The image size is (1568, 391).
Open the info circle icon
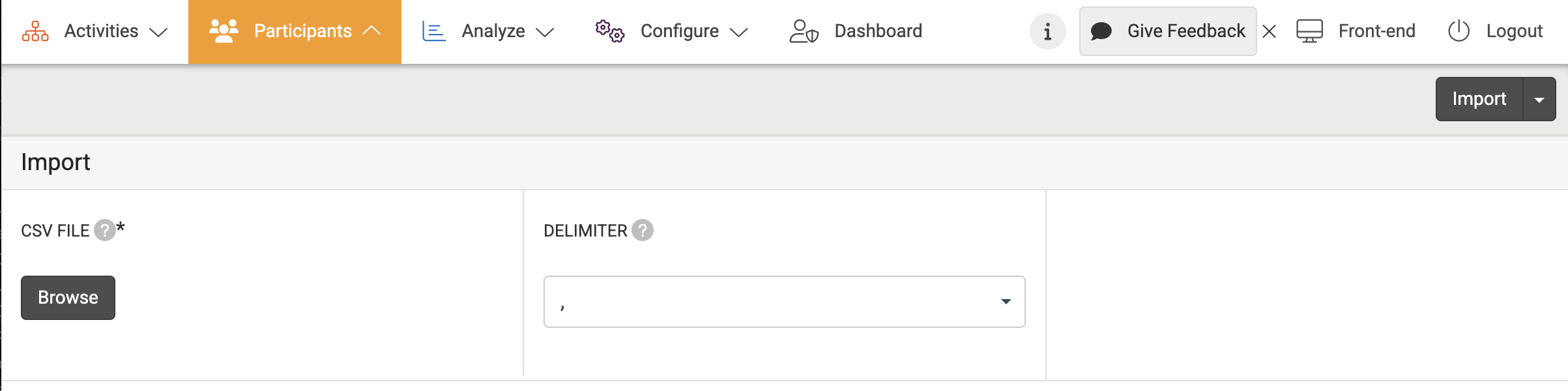click(x=1047, y=31)
